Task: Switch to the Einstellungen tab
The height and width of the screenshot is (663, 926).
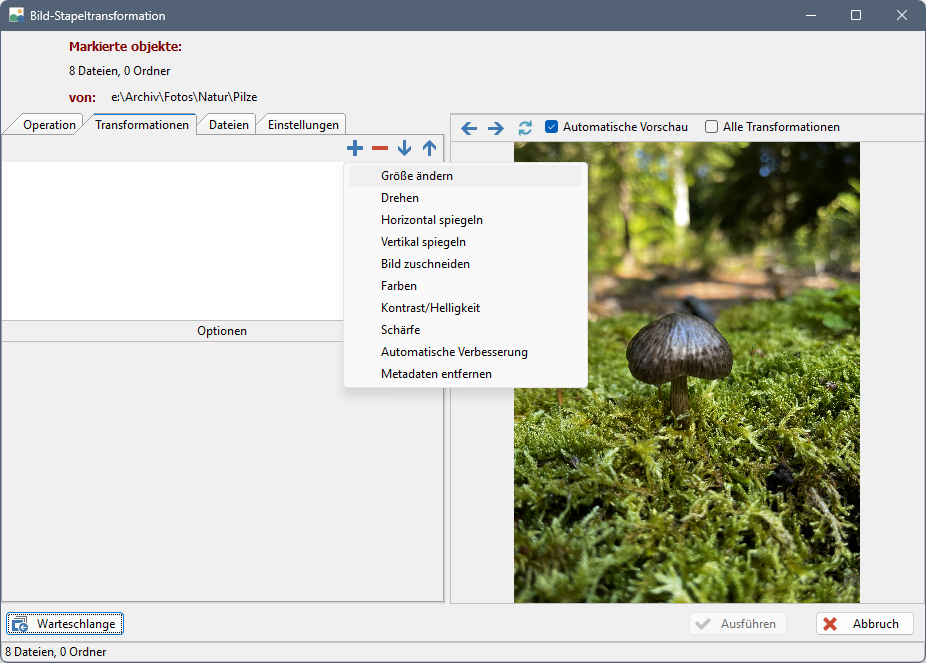Action: point(301,125)
